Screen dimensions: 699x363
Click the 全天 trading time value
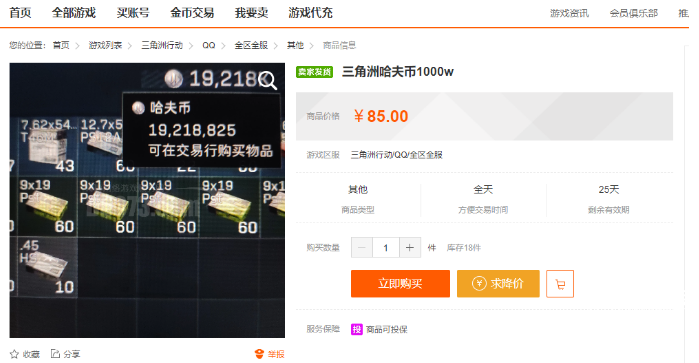point(483,190)
